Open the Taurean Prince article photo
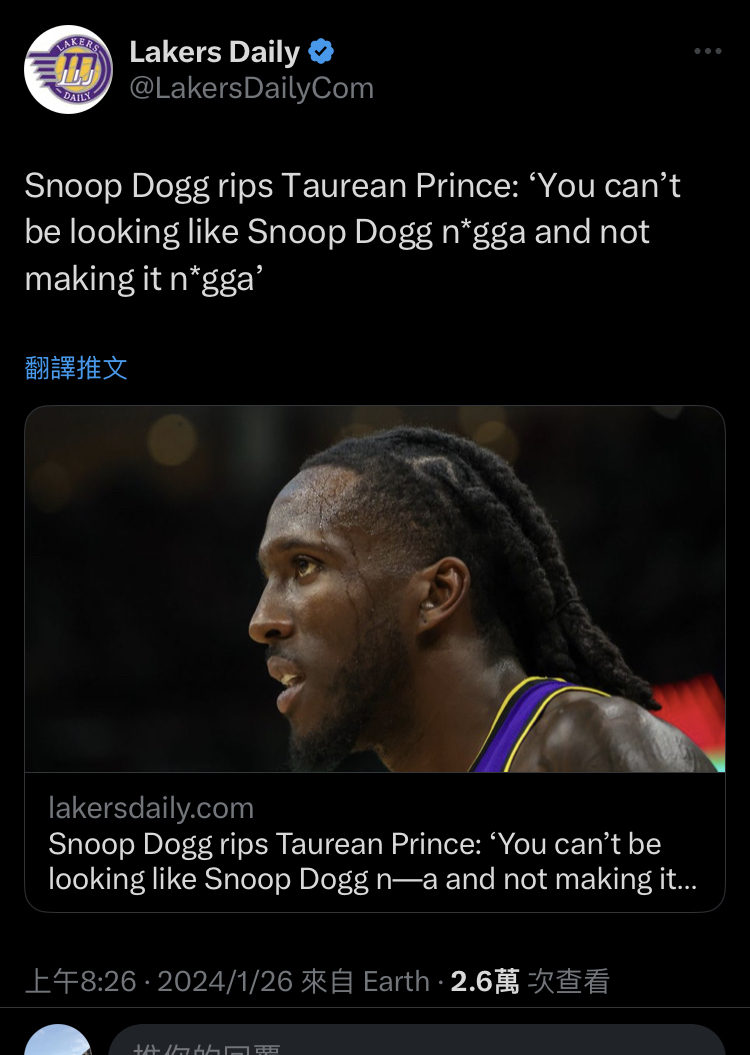The height and width of the screenshot is (1055, 750). click(375, 589)
